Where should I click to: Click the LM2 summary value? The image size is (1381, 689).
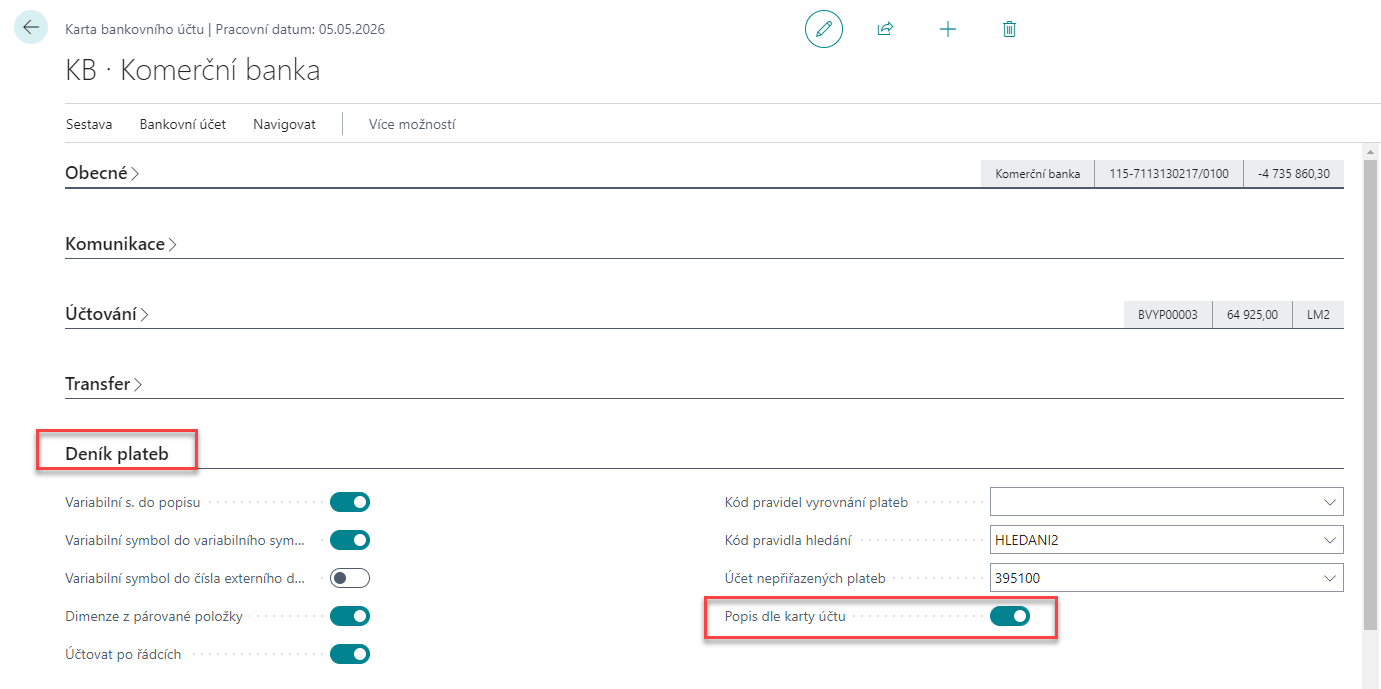click(x=1318, y=314)
